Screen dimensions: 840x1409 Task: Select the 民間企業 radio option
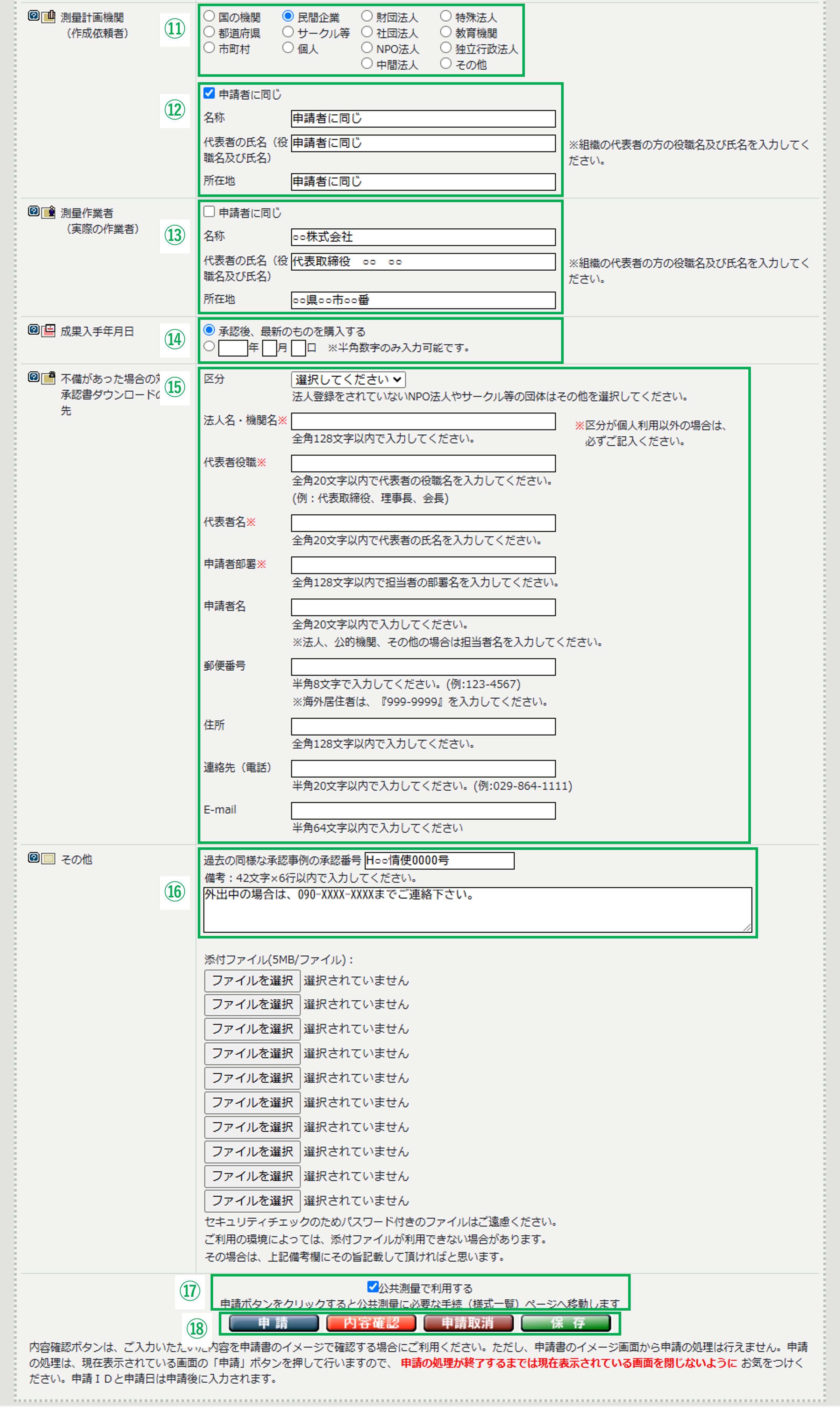(288, 16)
